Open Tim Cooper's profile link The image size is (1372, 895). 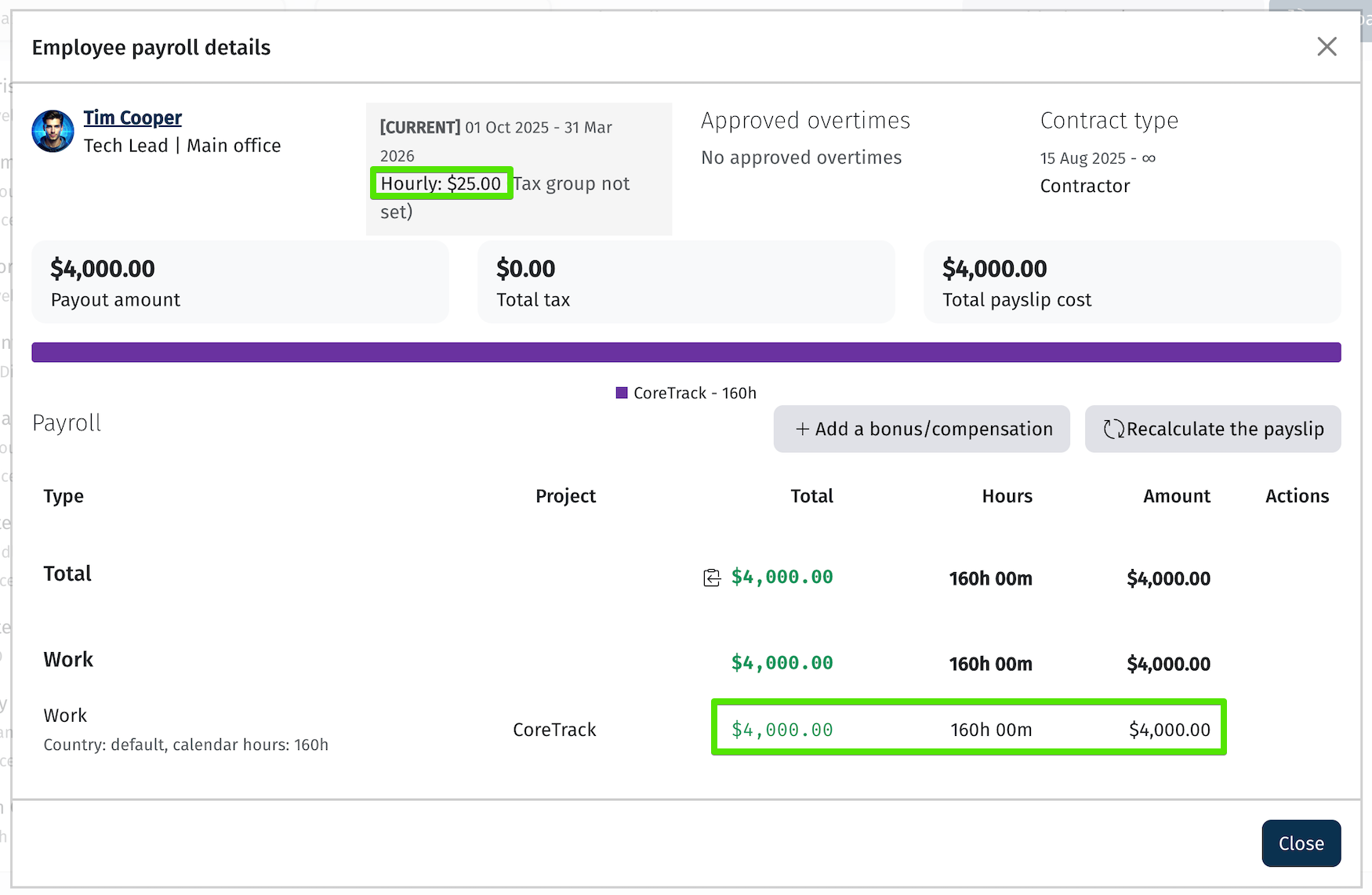pyautogui.click(x=132, y=118)
